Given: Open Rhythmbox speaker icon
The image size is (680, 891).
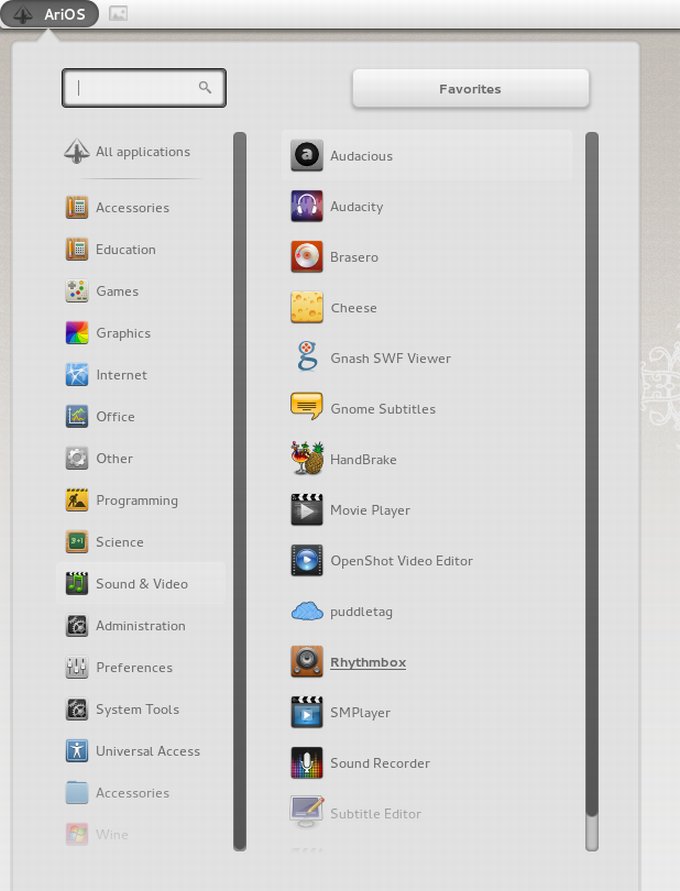Looking at the screenshot, I should click(x=307, y=662).
